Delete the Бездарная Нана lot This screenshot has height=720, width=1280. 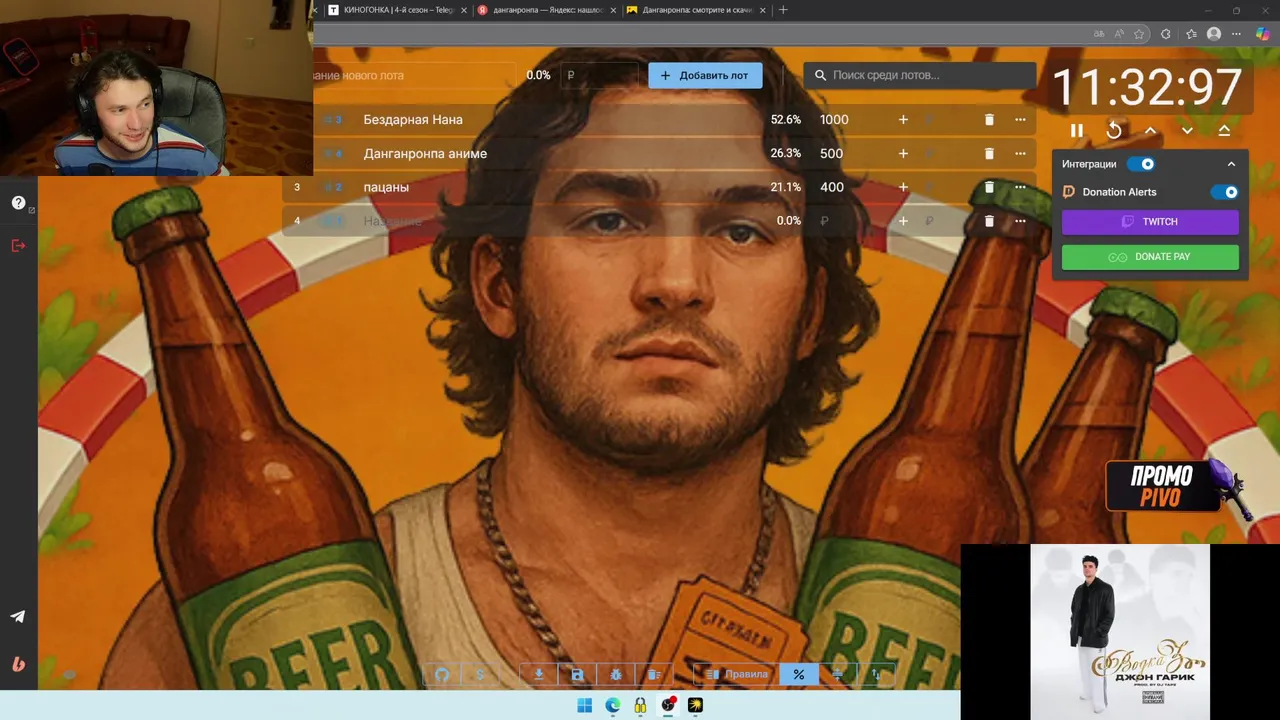pyautogui.click(x=989, y=119)
